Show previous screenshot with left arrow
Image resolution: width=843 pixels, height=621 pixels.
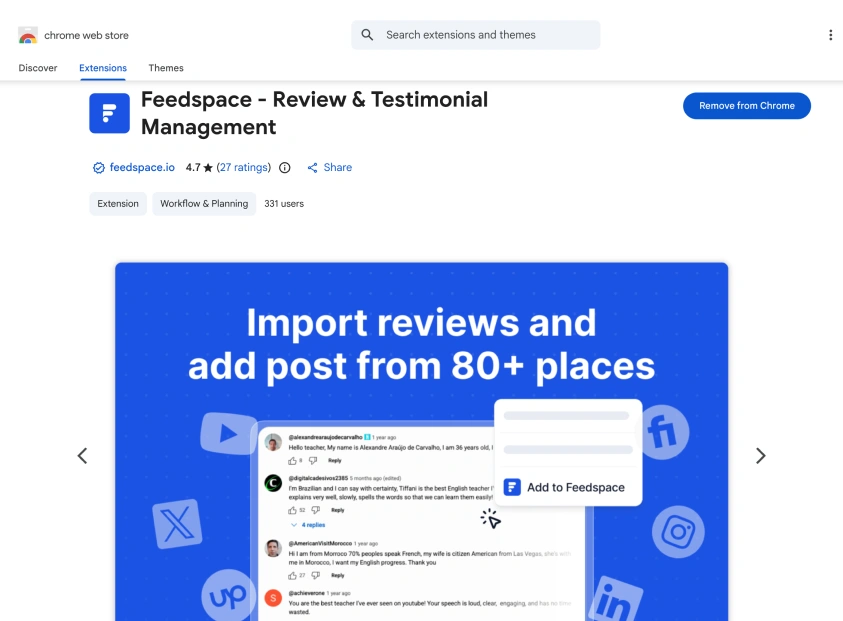click(x=82, y=456)
